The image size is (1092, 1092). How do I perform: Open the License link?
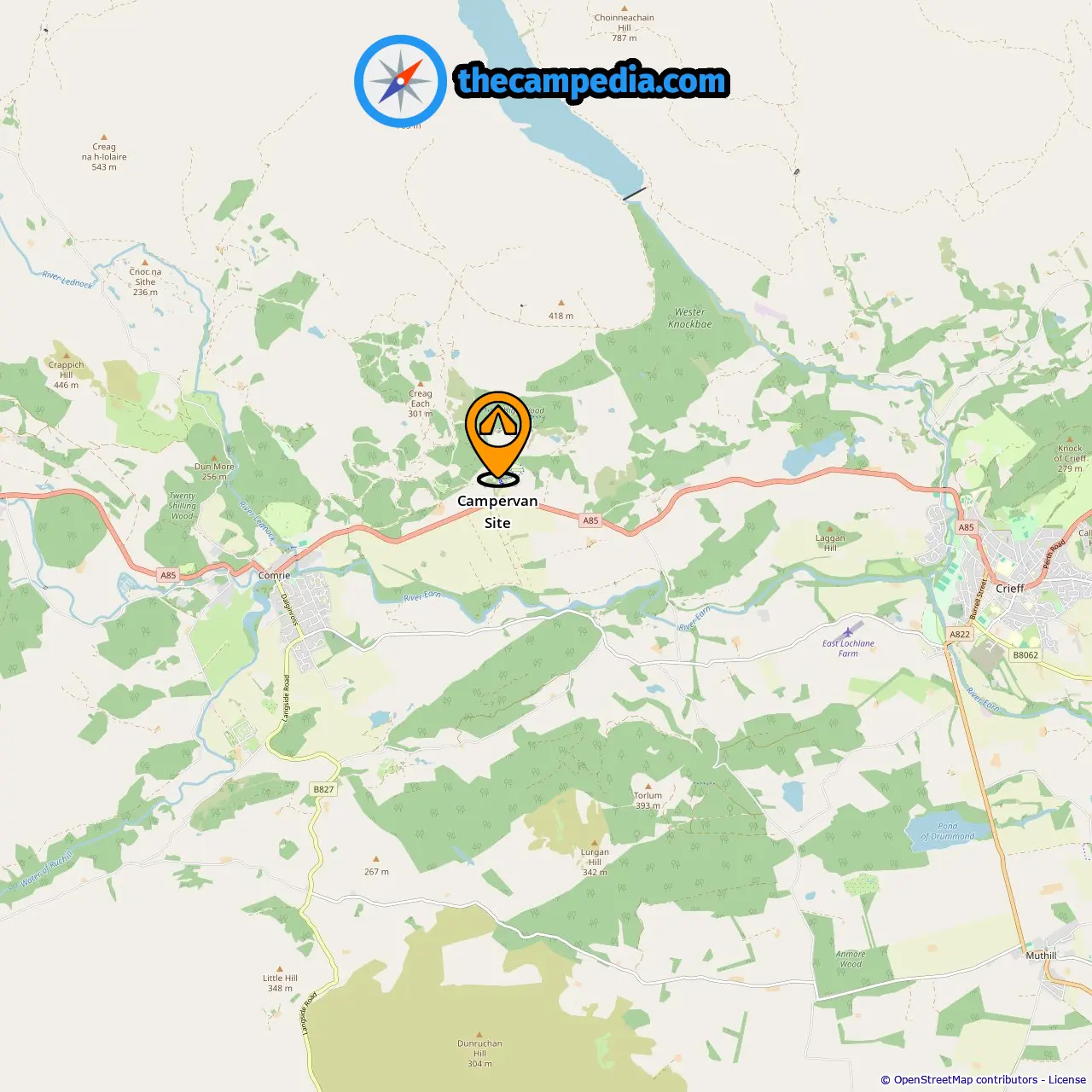coord(1067,1079)
